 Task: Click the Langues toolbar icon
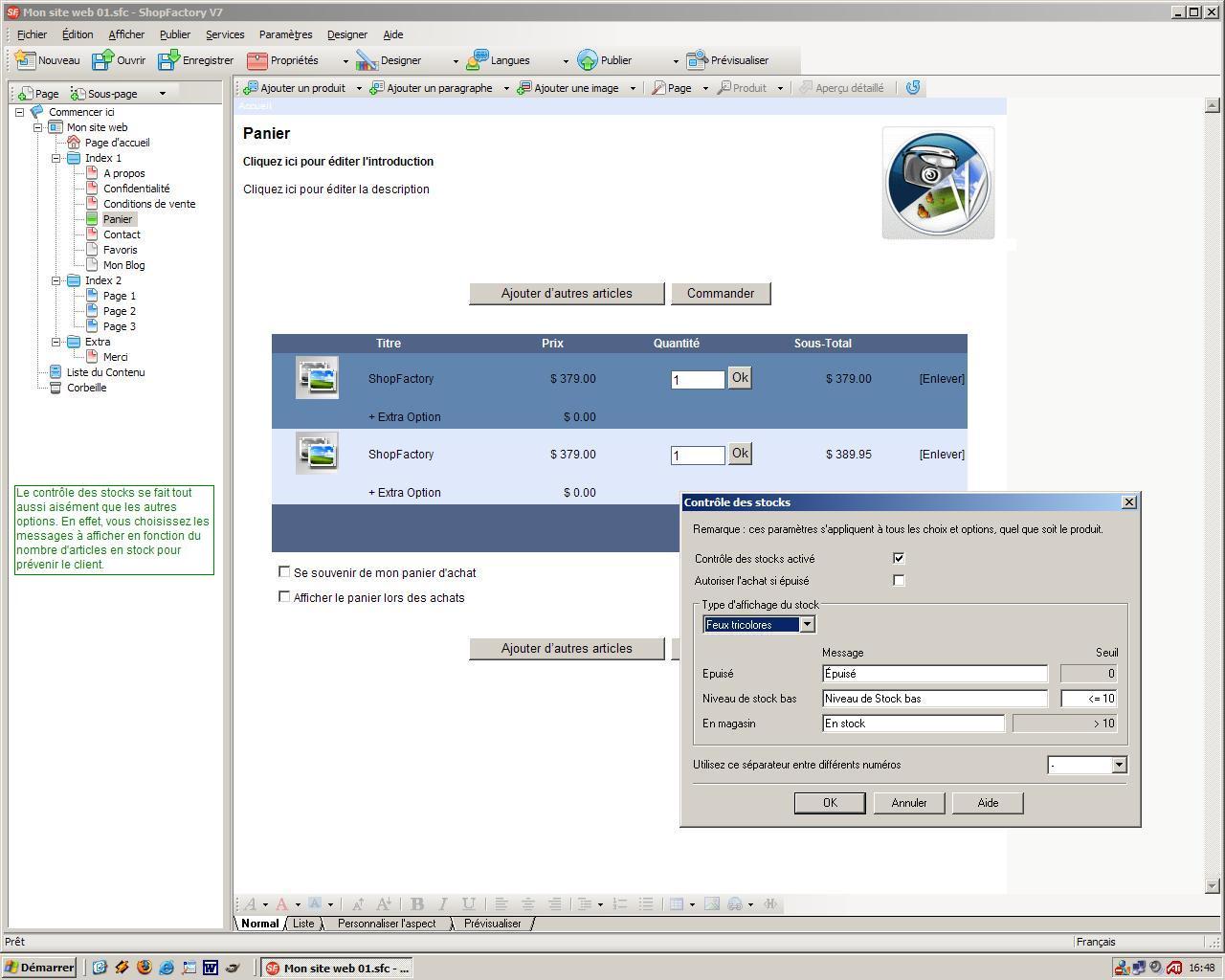click(x=478, y=60)
